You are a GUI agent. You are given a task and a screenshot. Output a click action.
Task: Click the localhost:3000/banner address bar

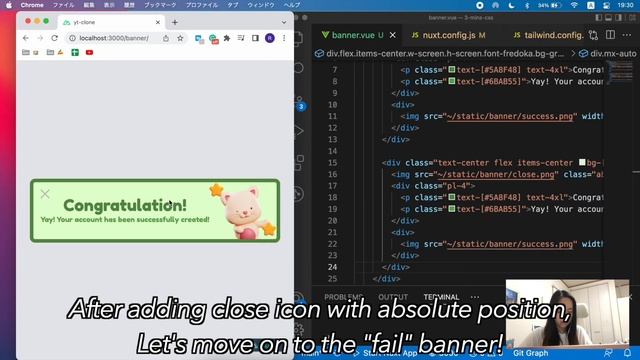(x=114, y=38)
